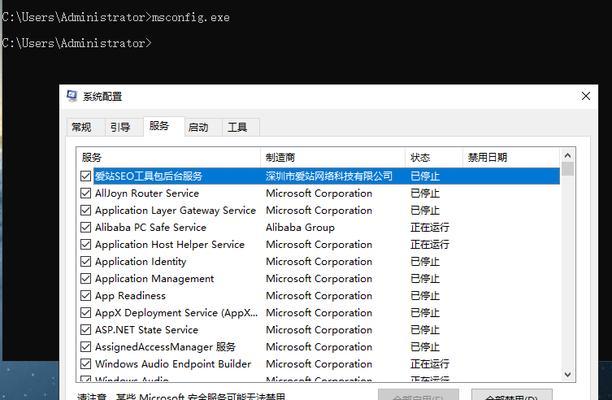Click 正在运行 status of Windows Audio Endpoint Builder
Screen dimensions: 612x400
(430, 364)
